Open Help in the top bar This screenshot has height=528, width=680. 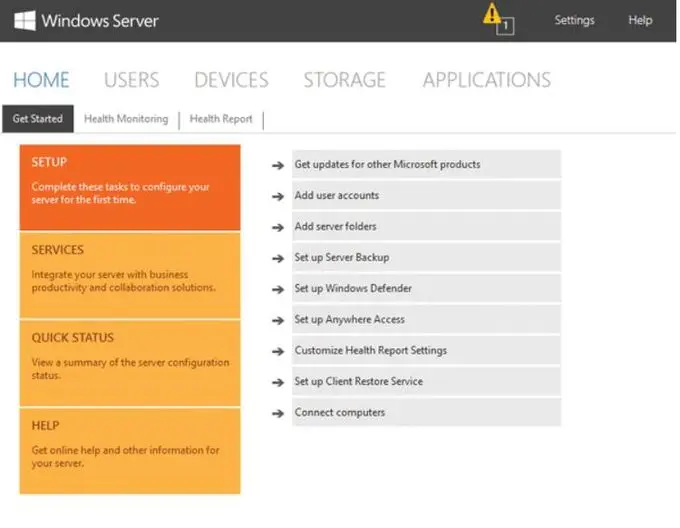(641, 20)
